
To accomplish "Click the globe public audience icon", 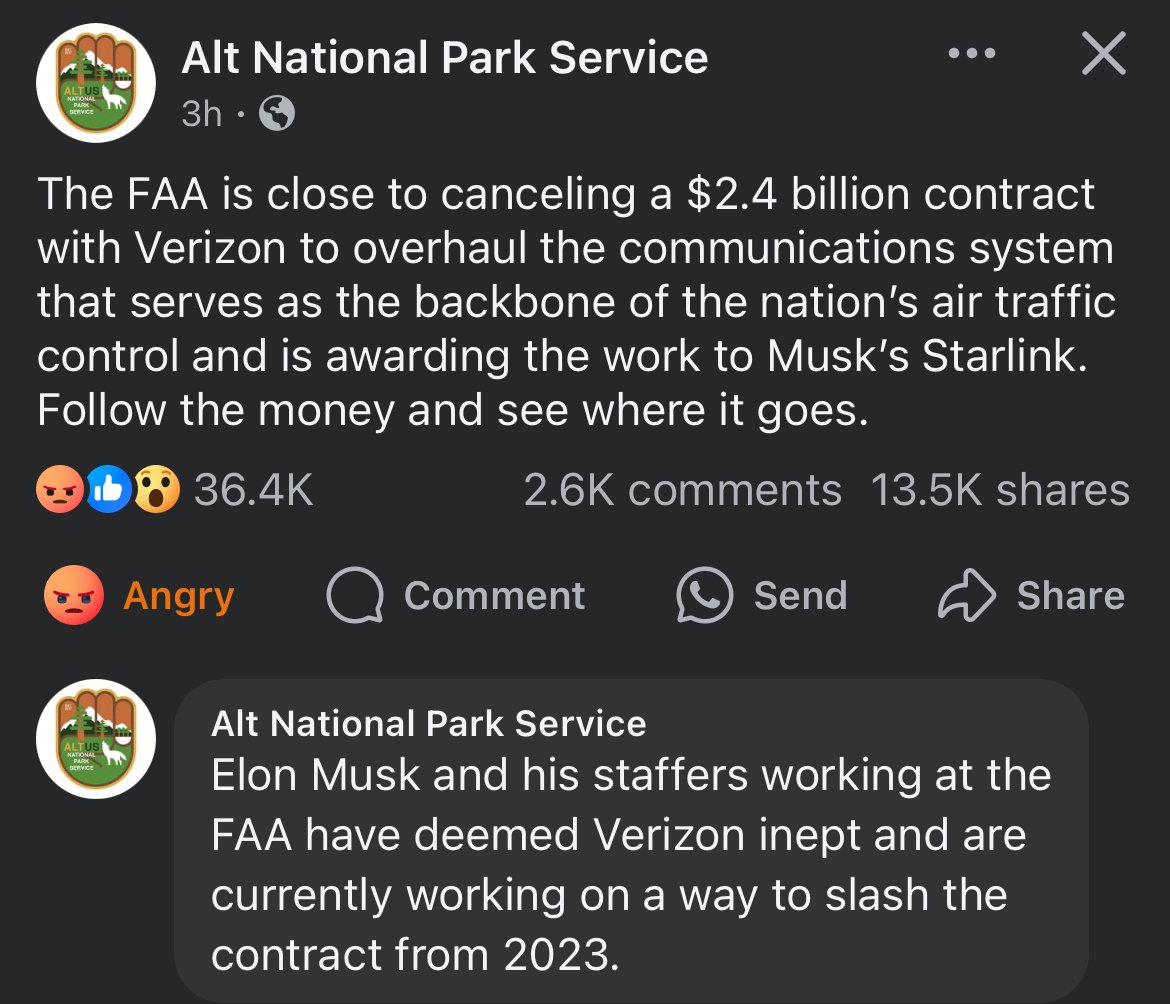I will 277,115.
